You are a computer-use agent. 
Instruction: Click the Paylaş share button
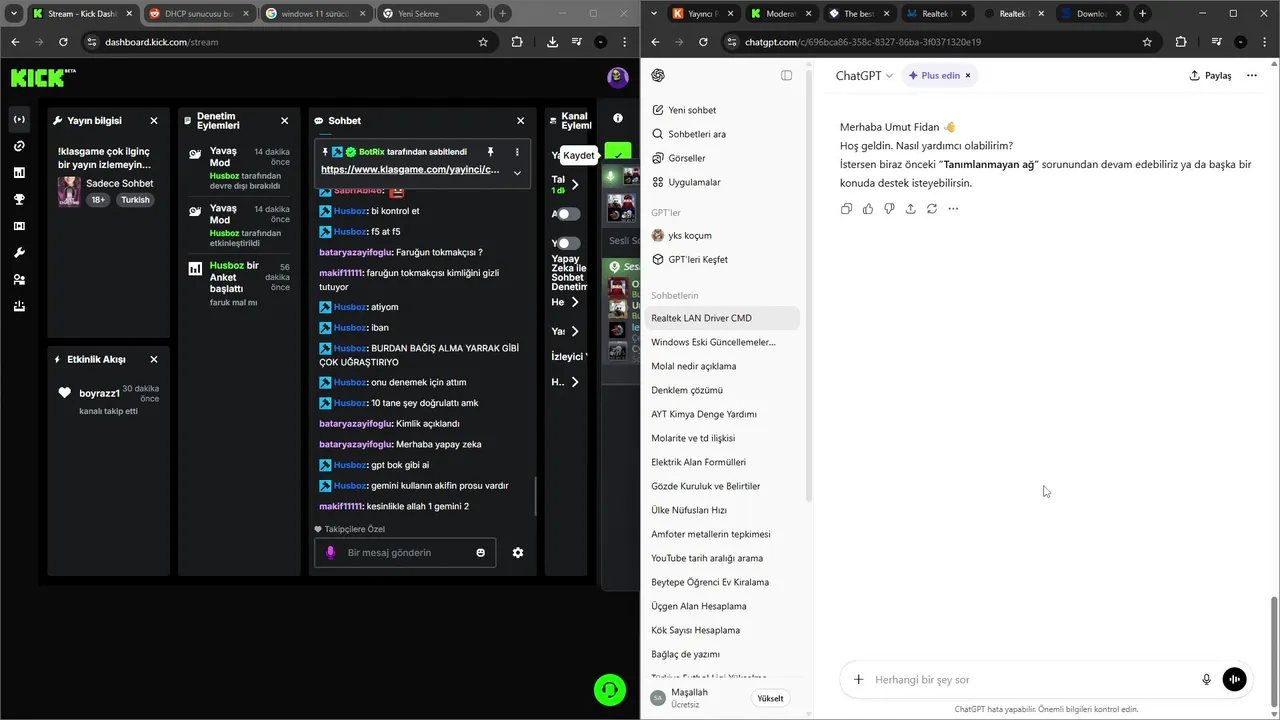coord(1210,76)
